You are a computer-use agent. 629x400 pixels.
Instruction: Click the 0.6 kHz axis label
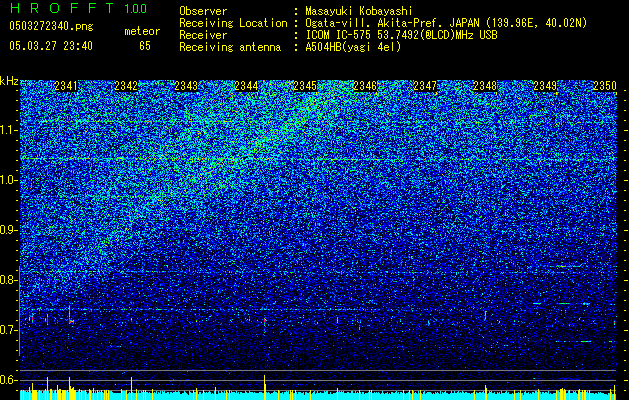point(8,380)
